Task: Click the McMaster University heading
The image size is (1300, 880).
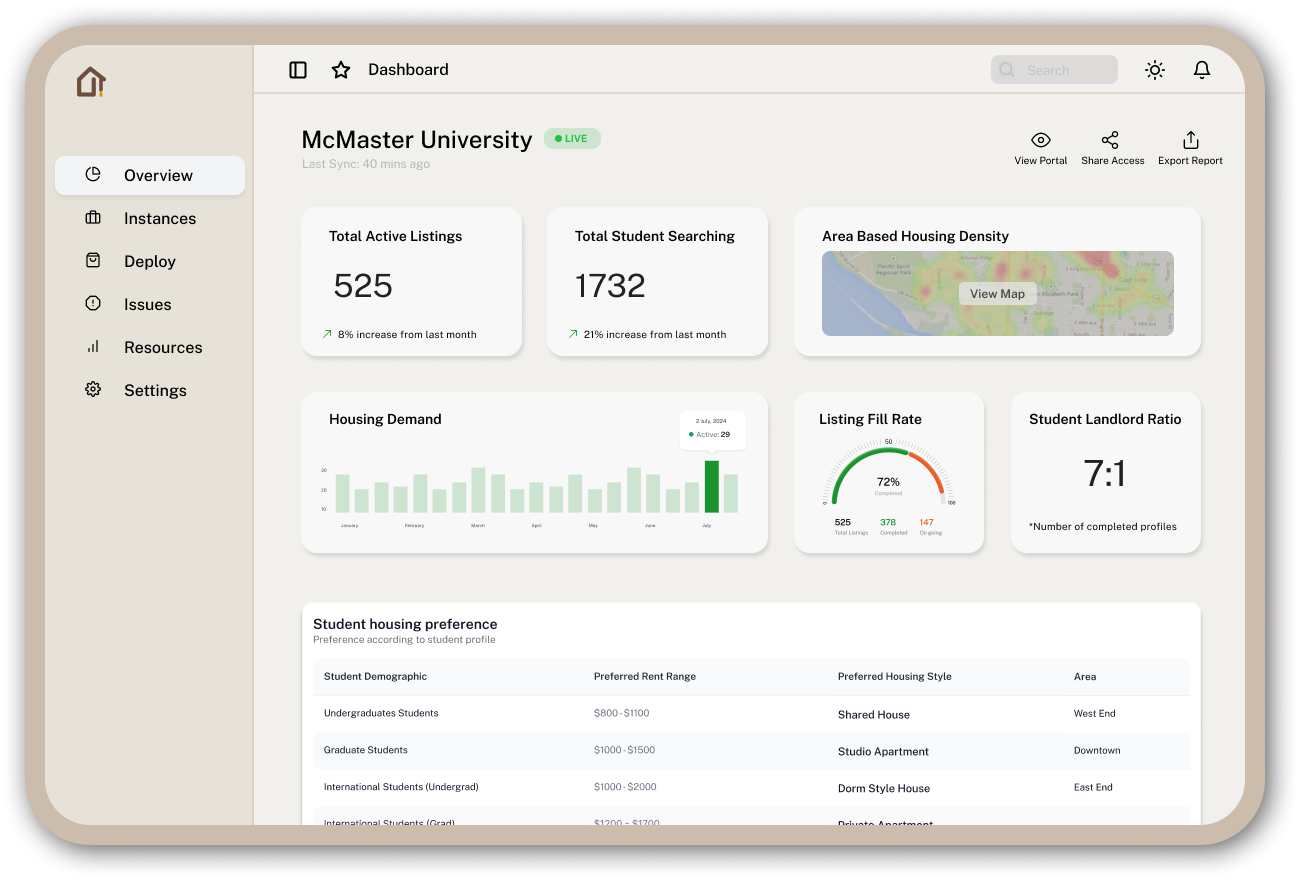Action: pos(417,140)
